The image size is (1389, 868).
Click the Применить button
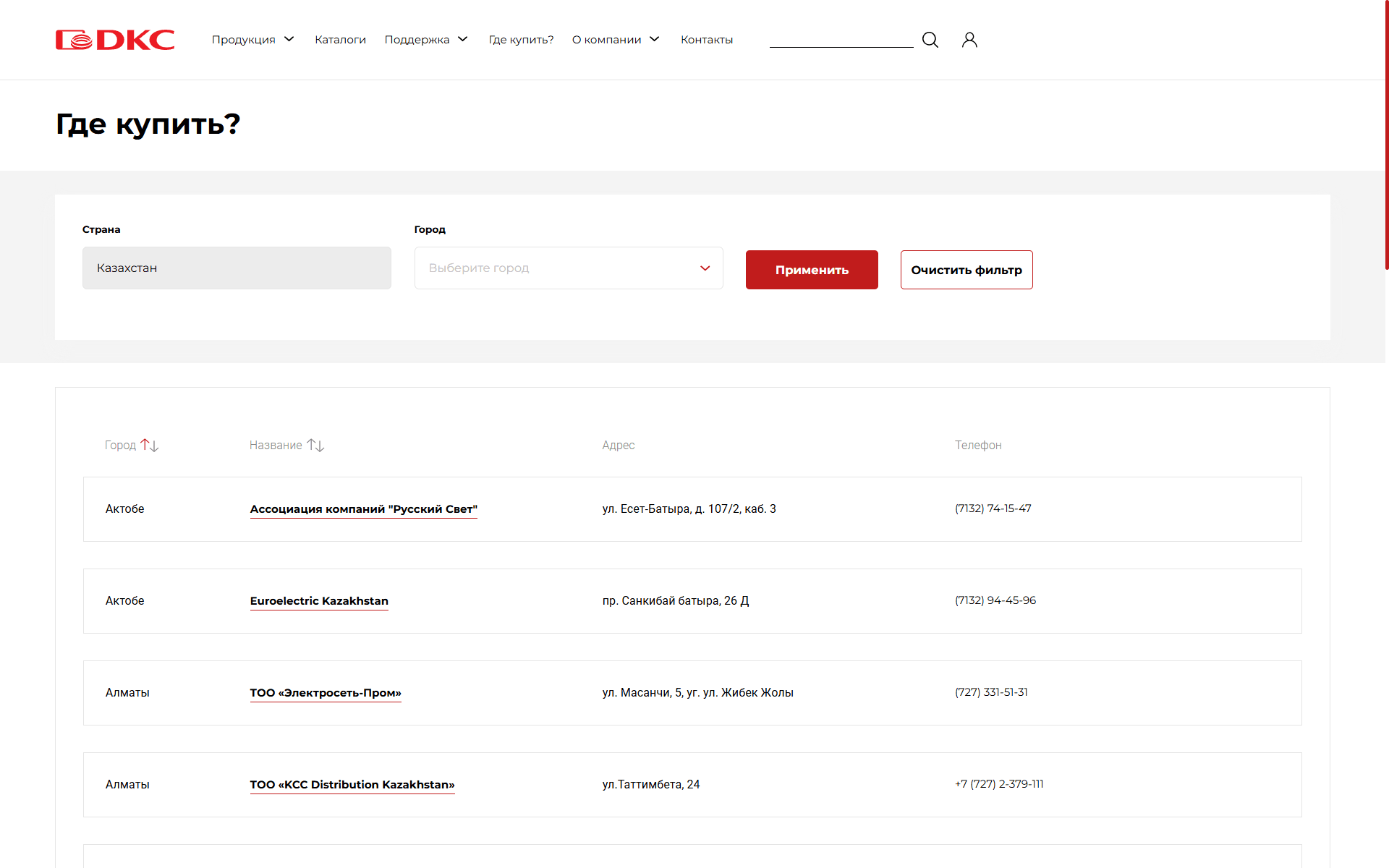pyautogui.click(x=812, y=270)
